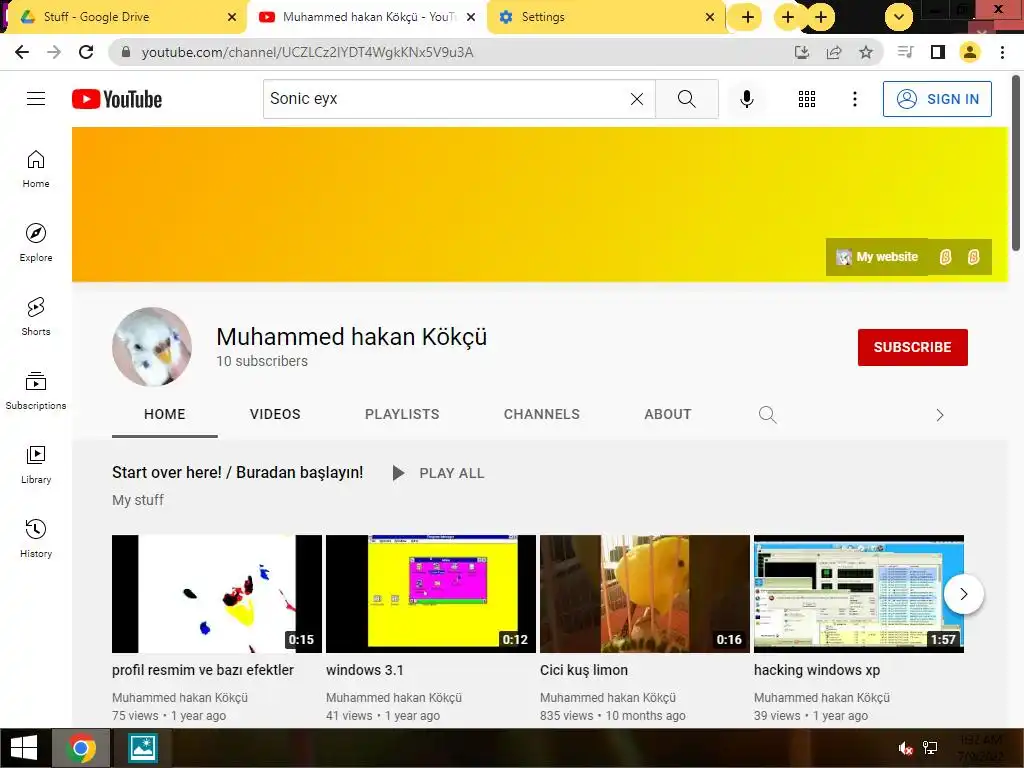Open the channel CHANNELS tab
Viewport: 1024px width, 768px height.
pyautogui.click(x=541, y=414)
